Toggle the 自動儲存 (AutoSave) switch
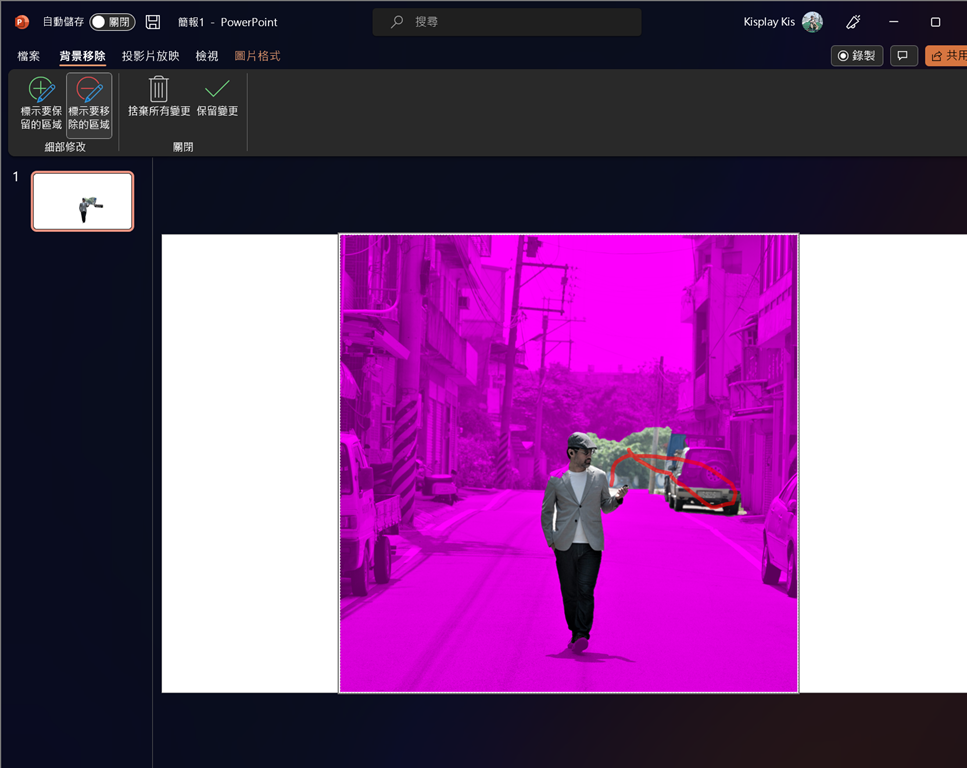The image size is (967, 768). [112, 22]
